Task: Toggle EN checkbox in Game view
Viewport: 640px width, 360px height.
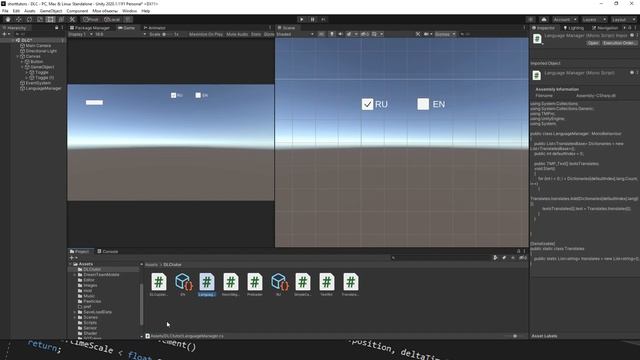Action: pos(198,95)
